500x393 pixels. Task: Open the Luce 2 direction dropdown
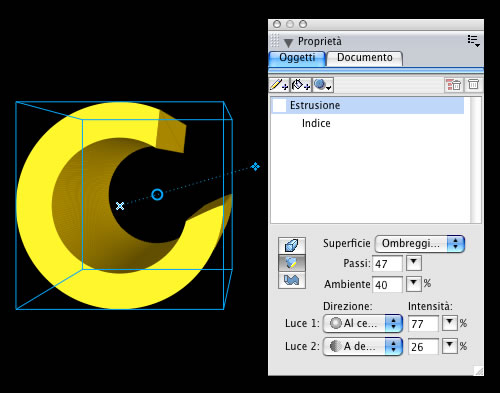(x=363, y=347)
